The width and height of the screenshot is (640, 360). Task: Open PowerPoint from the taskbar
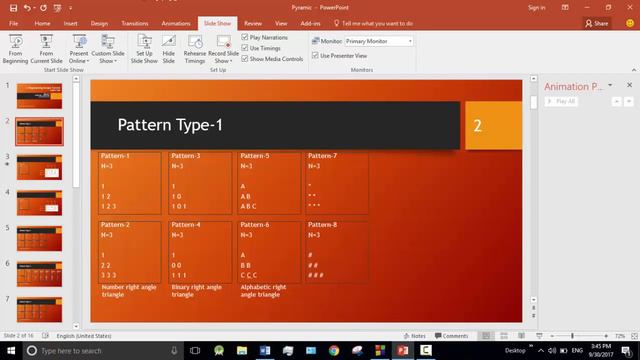pos(403,351)
